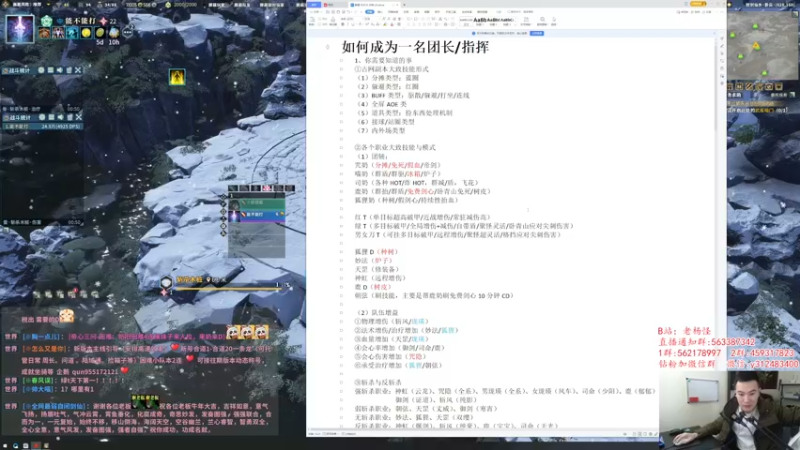Switch to 插入 ribbon tab in WPS
The image size is (800, 450).
pyautogui.click(x=380, y=12)
